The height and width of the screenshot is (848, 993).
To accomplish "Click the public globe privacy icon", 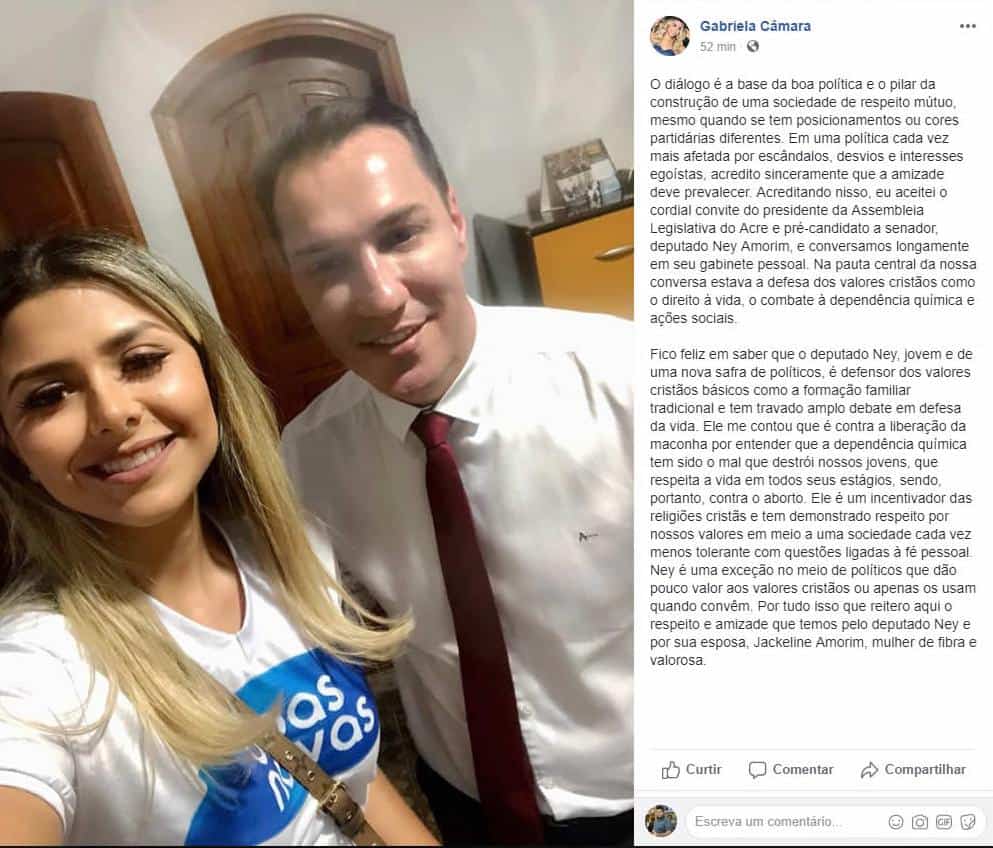I will (752, 46).
